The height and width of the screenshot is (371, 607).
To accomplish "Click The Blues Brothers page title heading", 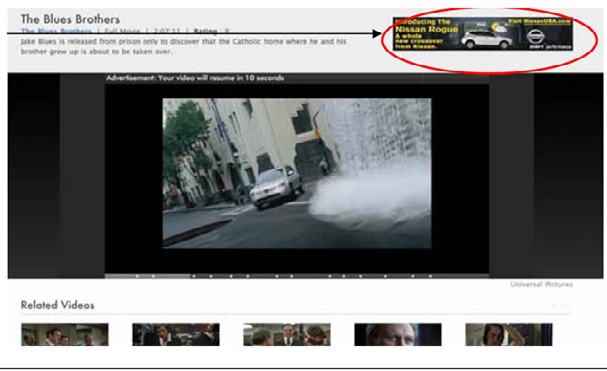I will coord(70,19).
